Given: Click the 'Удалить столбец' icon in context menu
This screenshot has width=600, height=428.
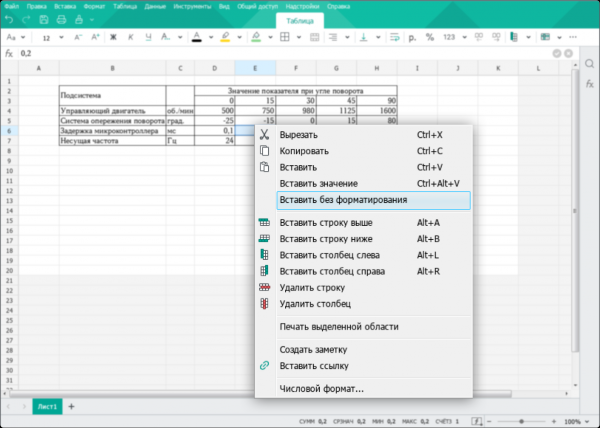Looking at the screenshot, I should tap(265, 303).
